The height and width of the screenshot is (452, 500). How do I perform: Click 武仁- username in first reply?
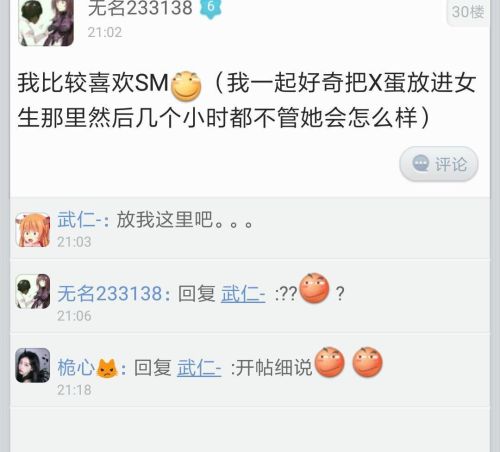tap(79, 220)
